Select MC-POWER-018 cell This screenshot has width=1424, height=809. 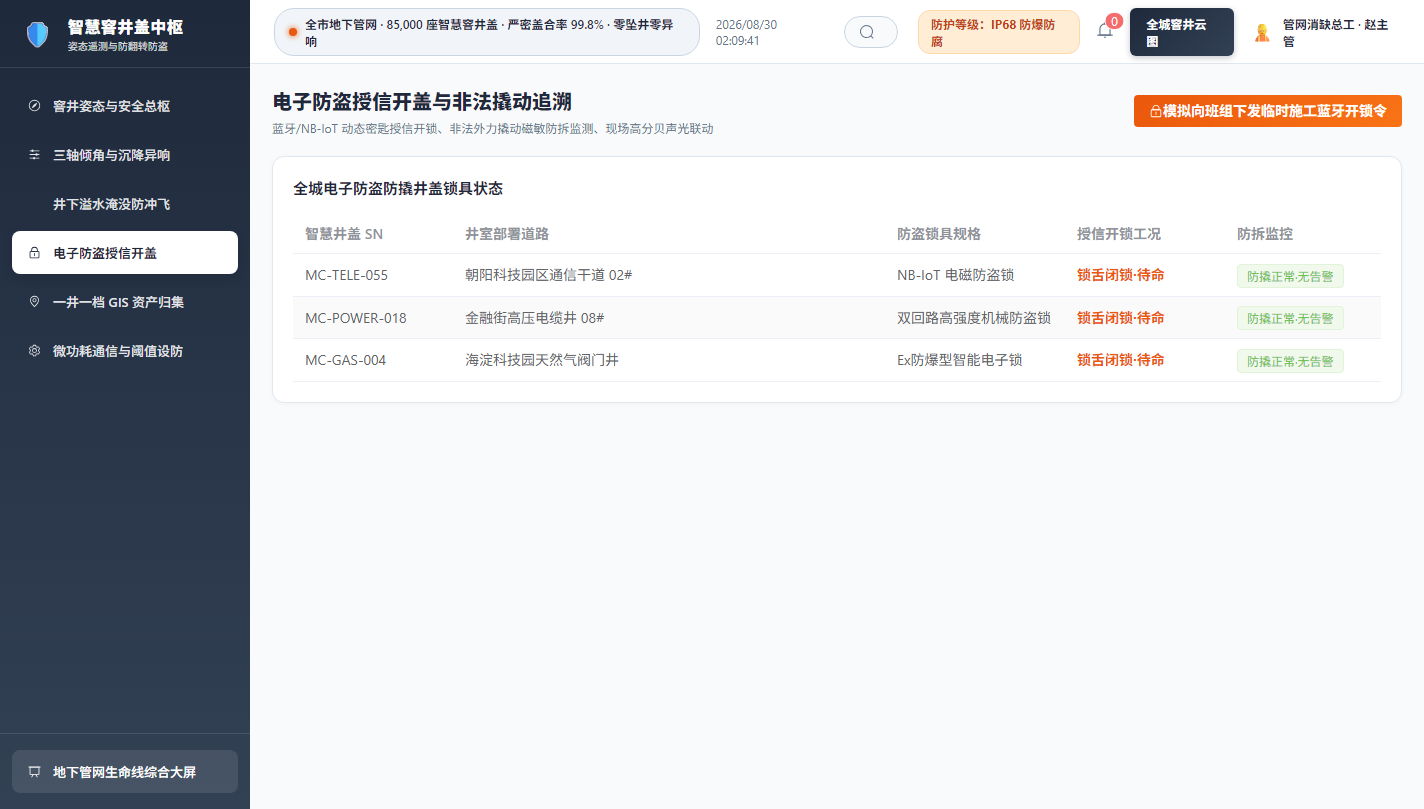tap(356, 318)
